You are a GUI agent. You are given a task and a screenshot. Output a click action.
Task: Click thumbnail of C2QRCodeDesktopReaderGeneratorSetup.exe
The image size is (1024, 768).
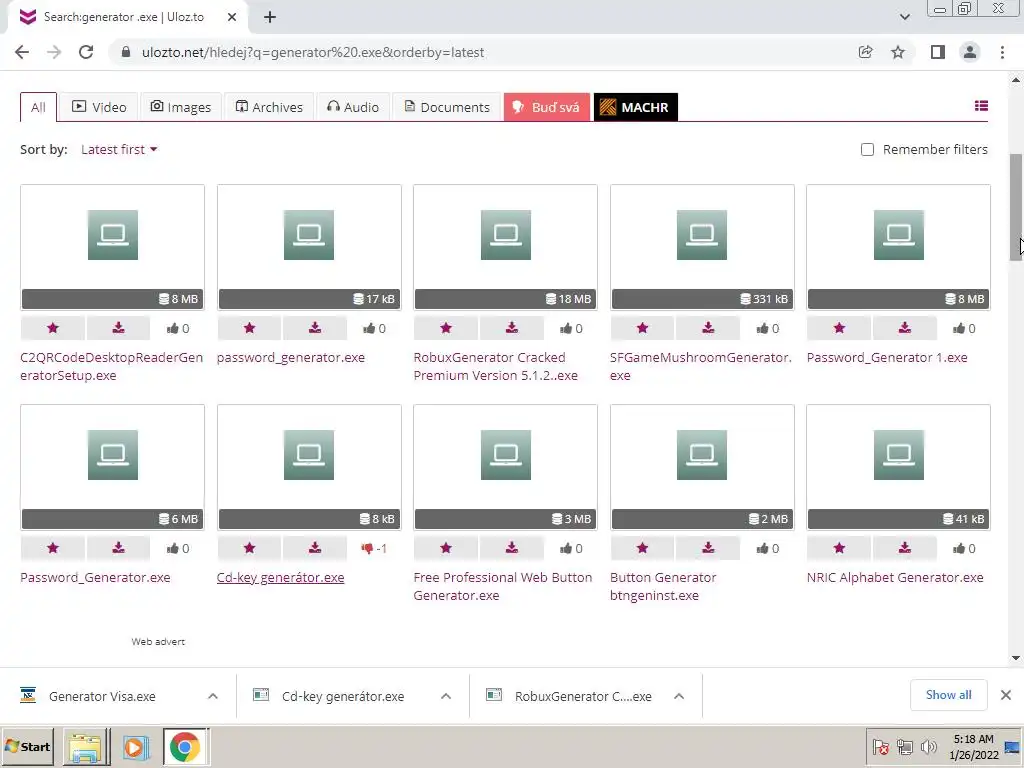click(112, 247)
